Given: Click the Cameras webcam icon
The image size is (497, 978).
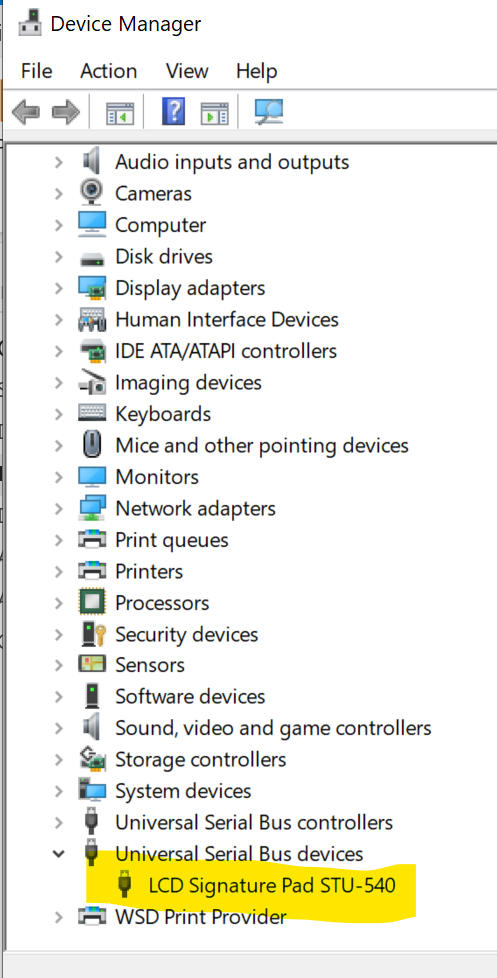Looking at the screenshot, I should [x=92, y=193].
